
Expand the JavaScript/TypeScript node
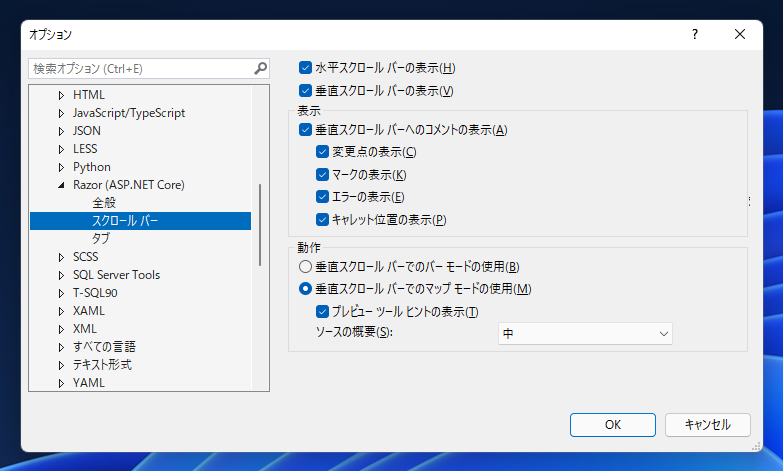click(61, 113)
